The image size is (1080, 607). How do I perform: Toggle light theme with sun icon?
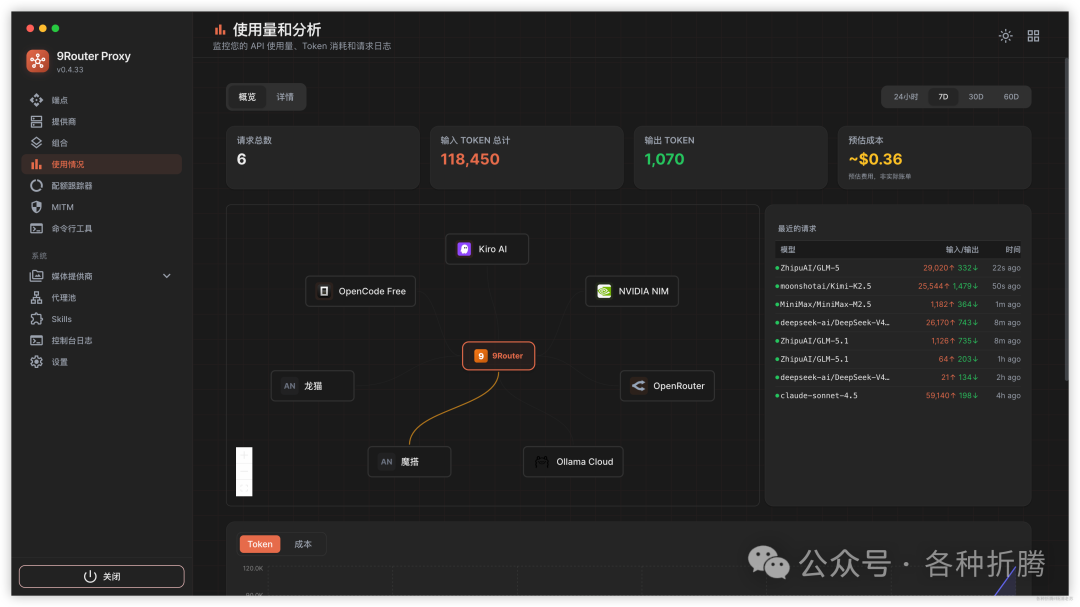coord(1006,36)
